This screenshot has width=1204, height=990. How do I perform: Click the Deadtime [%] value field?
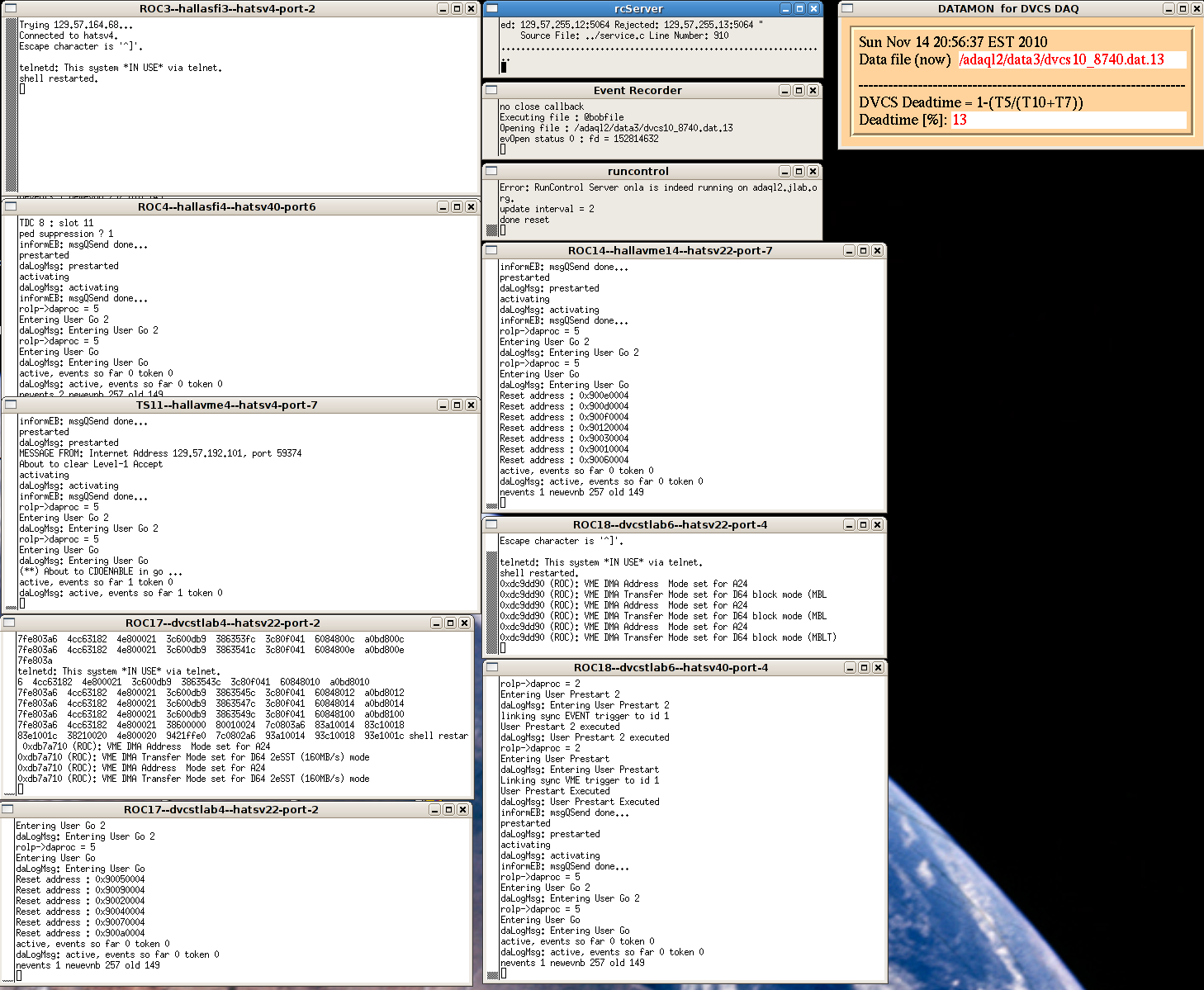pyautogui.click(x=1069, y=120)
